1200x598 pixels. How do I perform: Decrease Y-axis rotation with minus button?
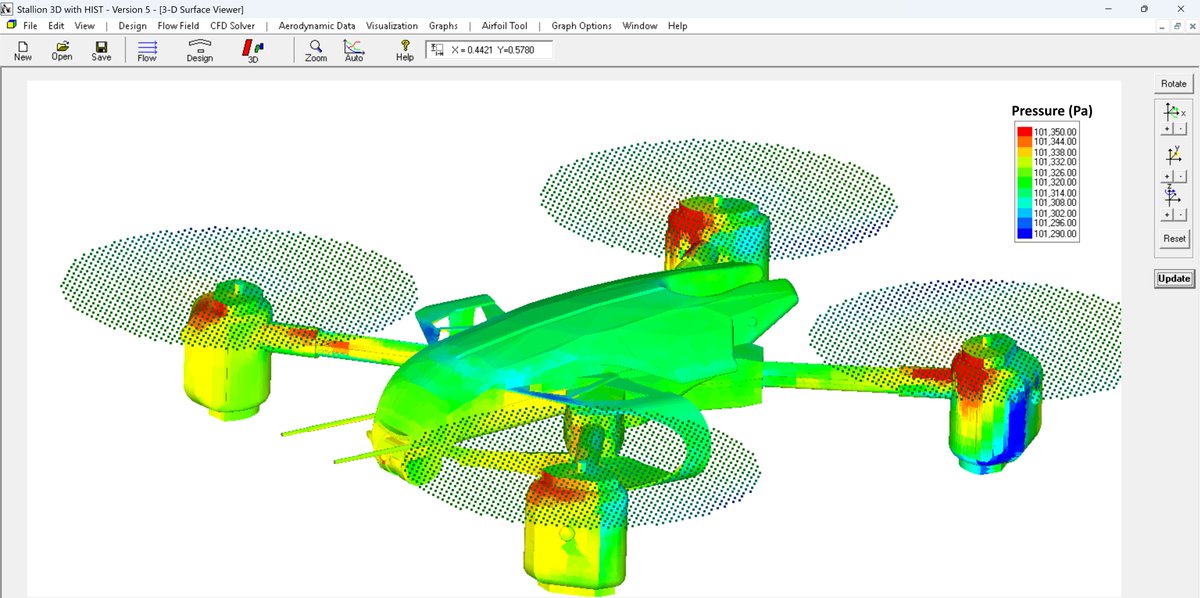tap(1179, 175)
